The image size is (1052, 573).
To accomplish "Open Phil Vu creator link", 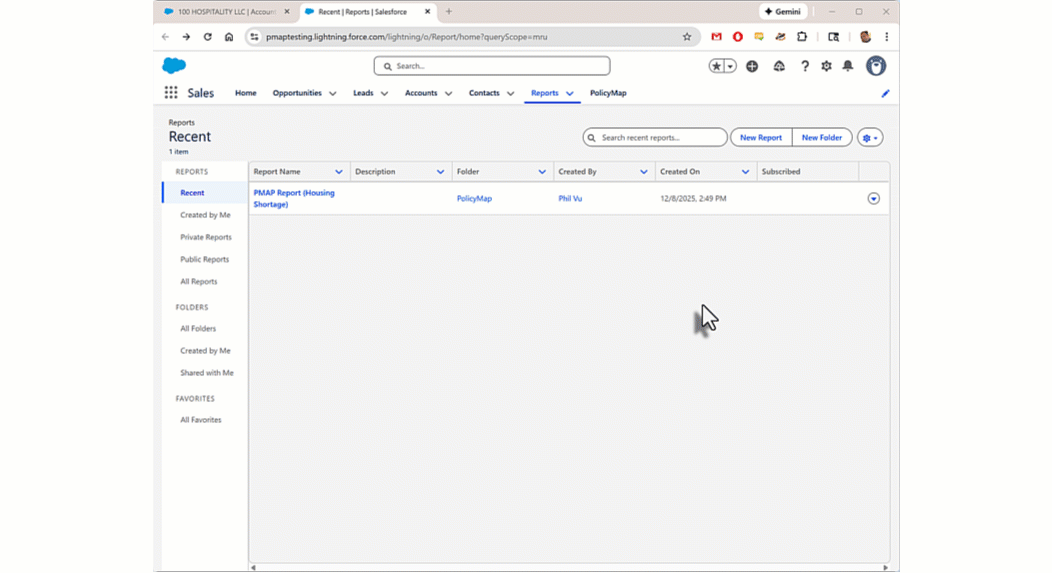I will coord(570,199).
